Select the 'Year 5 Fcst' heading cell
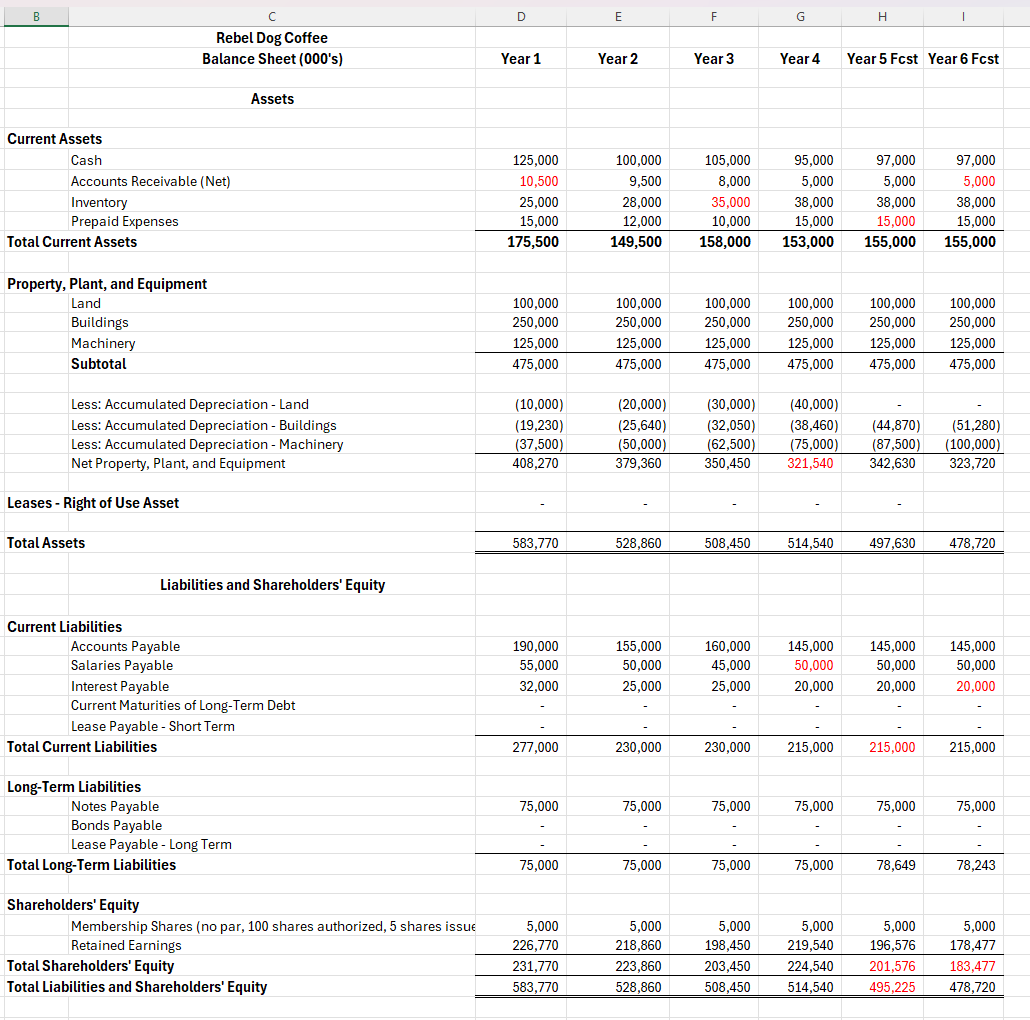The width and height of the screenshot is (1030, 1020). coord(882,59)
